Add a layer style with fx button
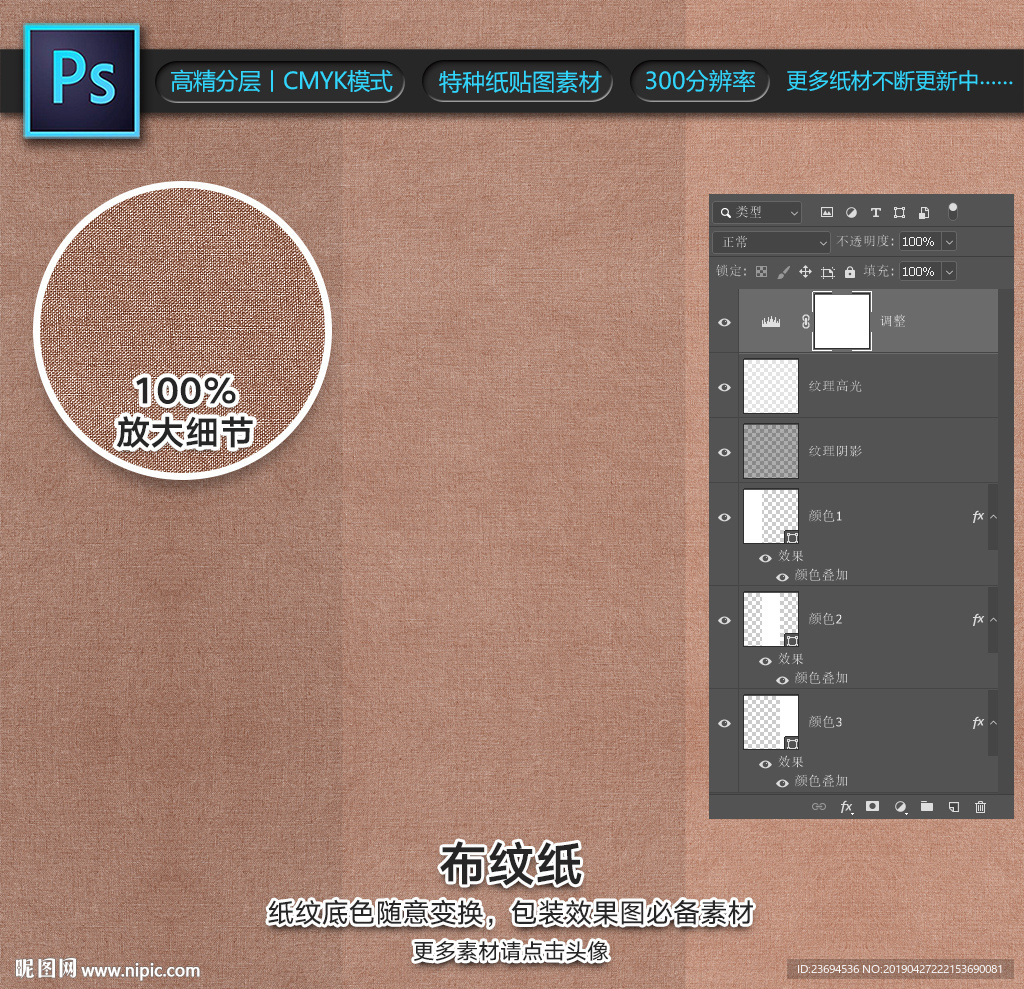The height and width of the screenshot is (989, 1024). pos(846,807)
